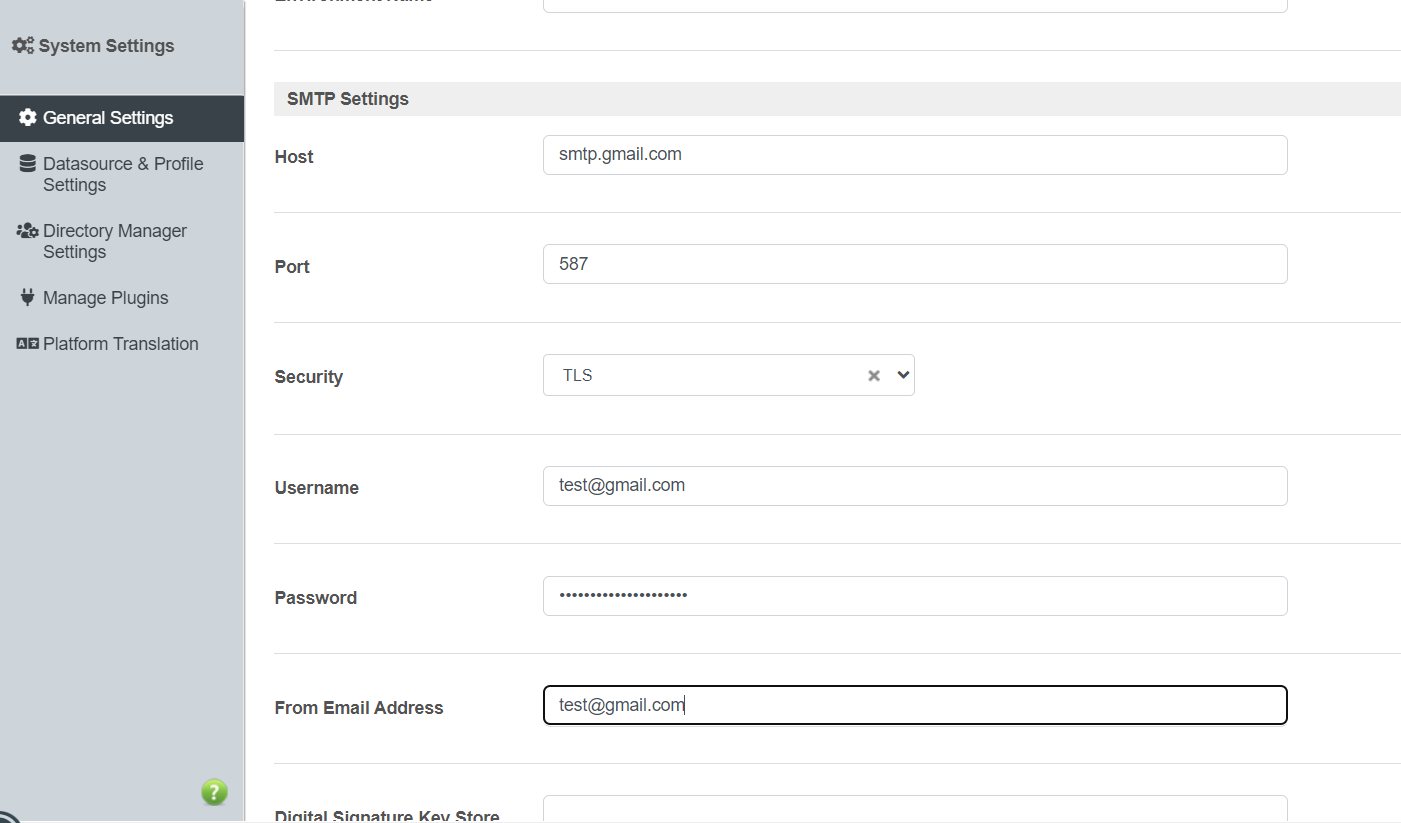Click the General Settings gear icon
This screenshot has width=1401, height=823.
coord(27,118)
